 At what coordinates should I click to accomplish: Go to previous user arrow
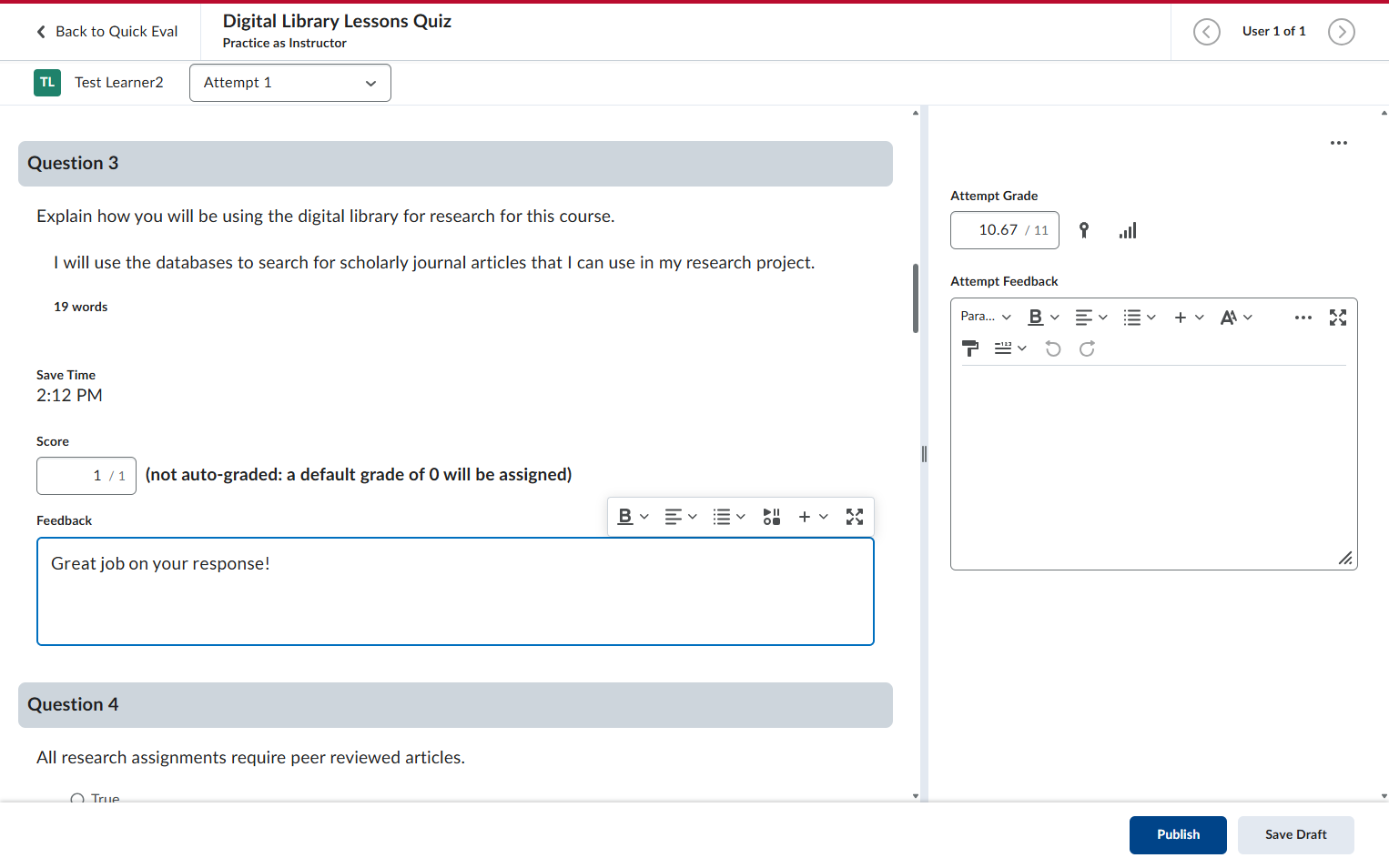[x=1206, y=32]
